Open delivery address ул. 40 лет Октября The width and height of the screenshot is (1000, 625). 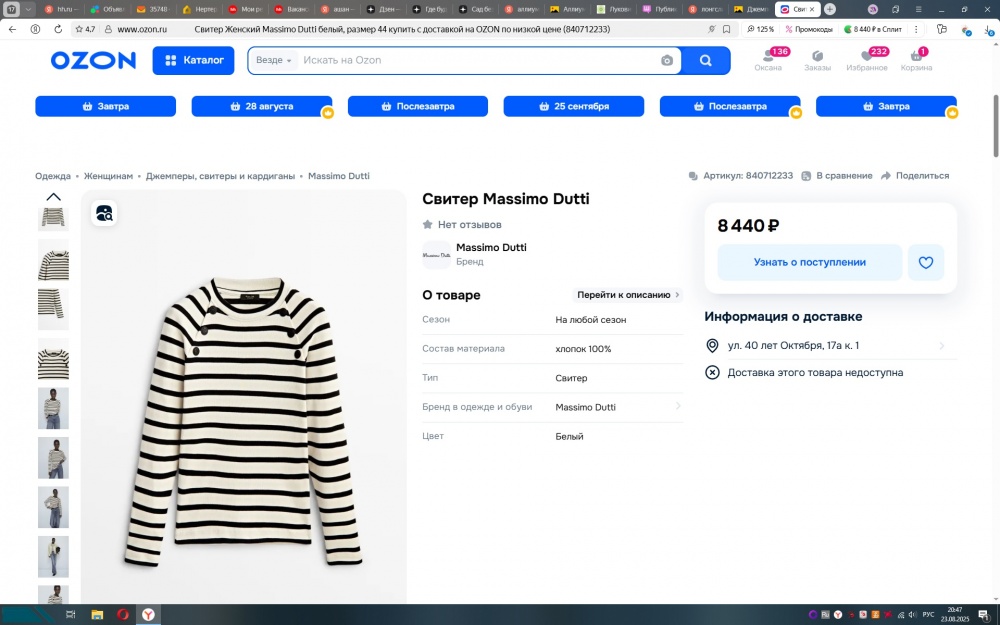click(x=830, y=346)
